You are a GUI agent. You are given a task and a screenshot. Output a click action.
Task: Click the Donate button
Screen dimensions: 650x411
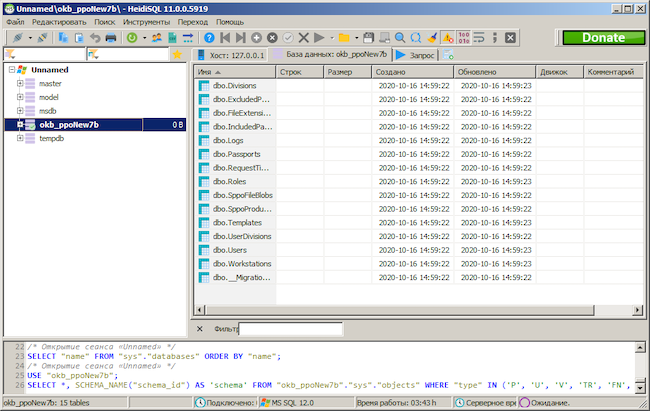pos(601,38)
